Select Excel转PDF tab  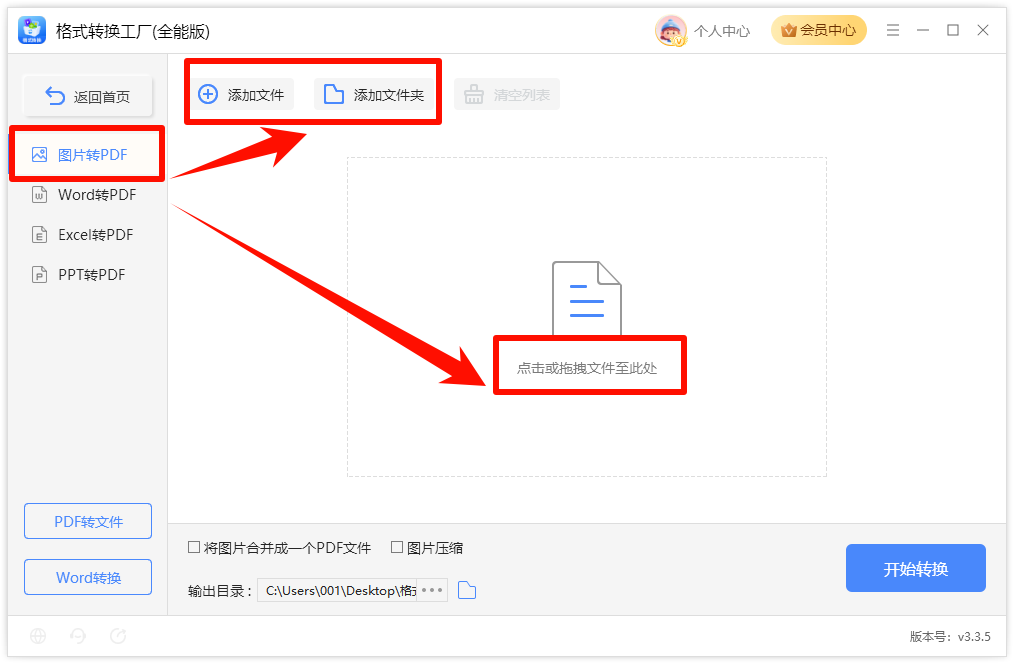(87, 235)
